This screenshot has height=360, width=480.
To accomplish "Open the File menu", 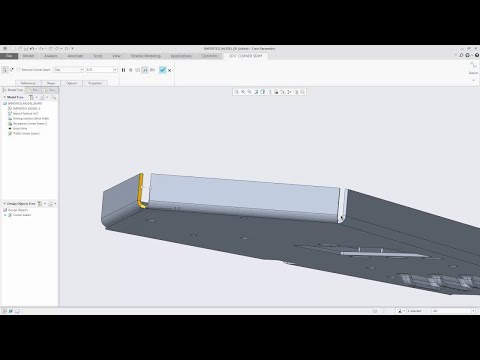I will tap(9, 56).
